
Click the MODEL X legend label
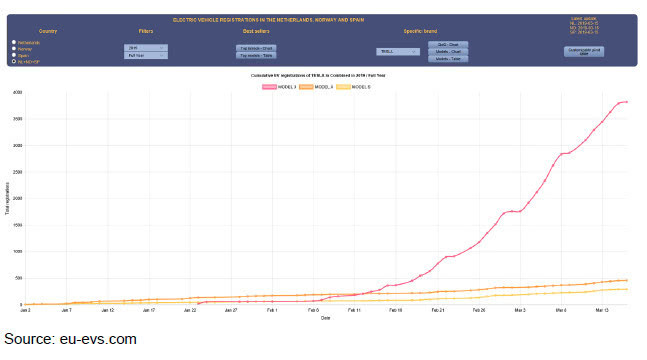click(324, 87)
